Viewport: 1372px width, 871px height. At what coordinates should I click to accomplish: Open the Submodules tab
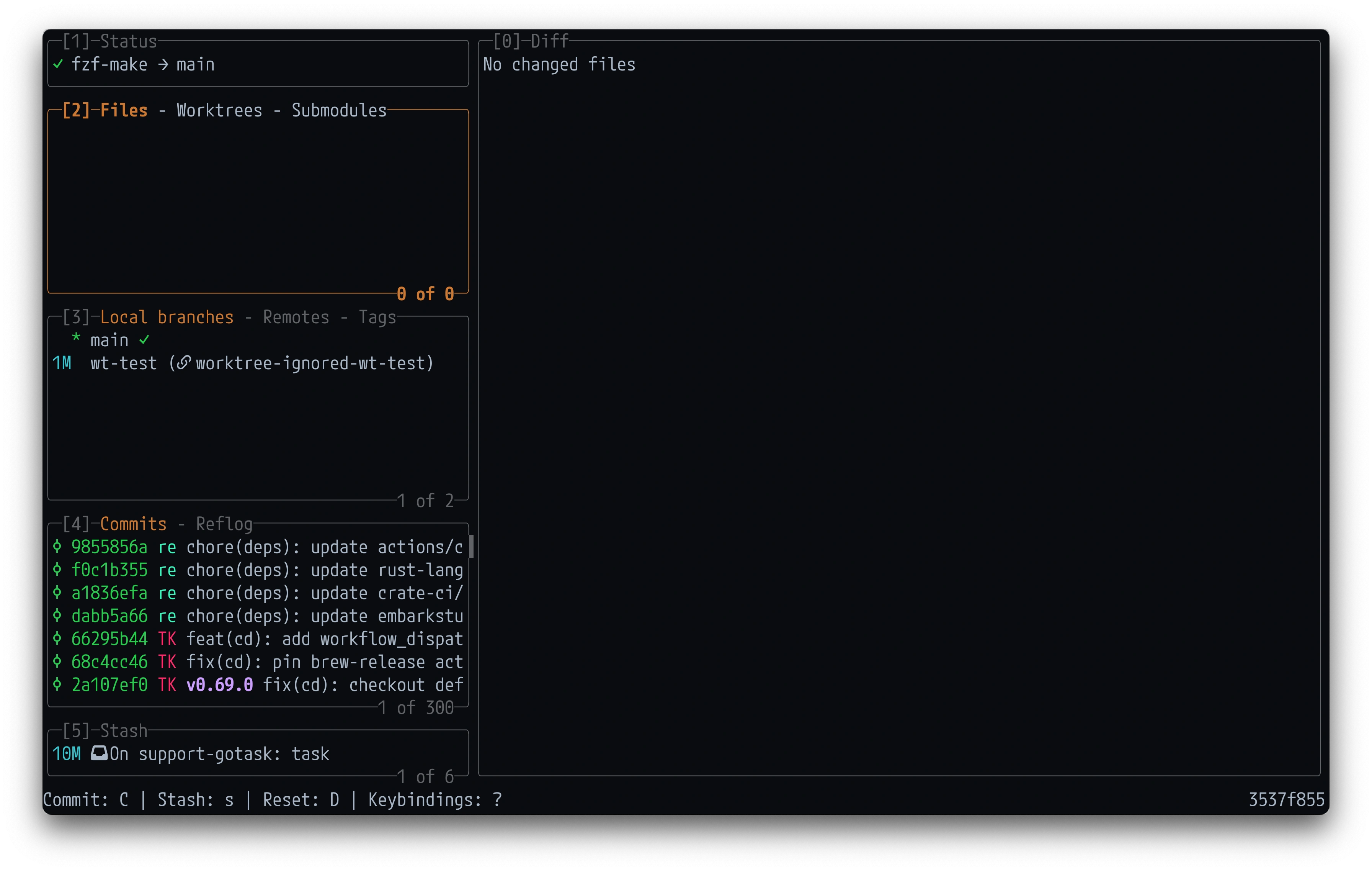[x=339, y=110]
